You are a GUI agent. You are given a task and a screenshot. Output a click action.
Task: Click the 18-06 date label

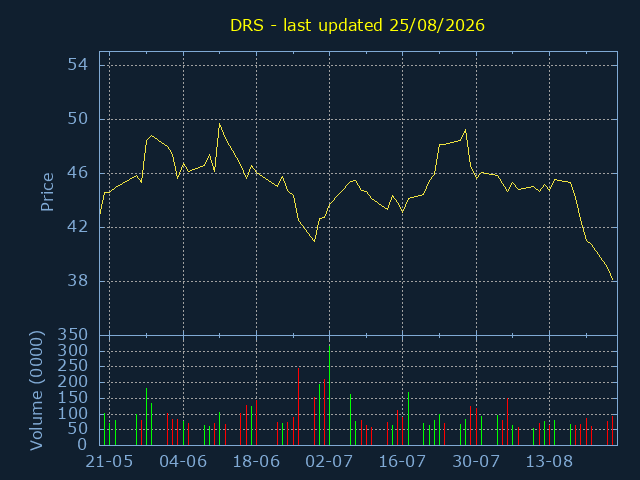[256, 462]
